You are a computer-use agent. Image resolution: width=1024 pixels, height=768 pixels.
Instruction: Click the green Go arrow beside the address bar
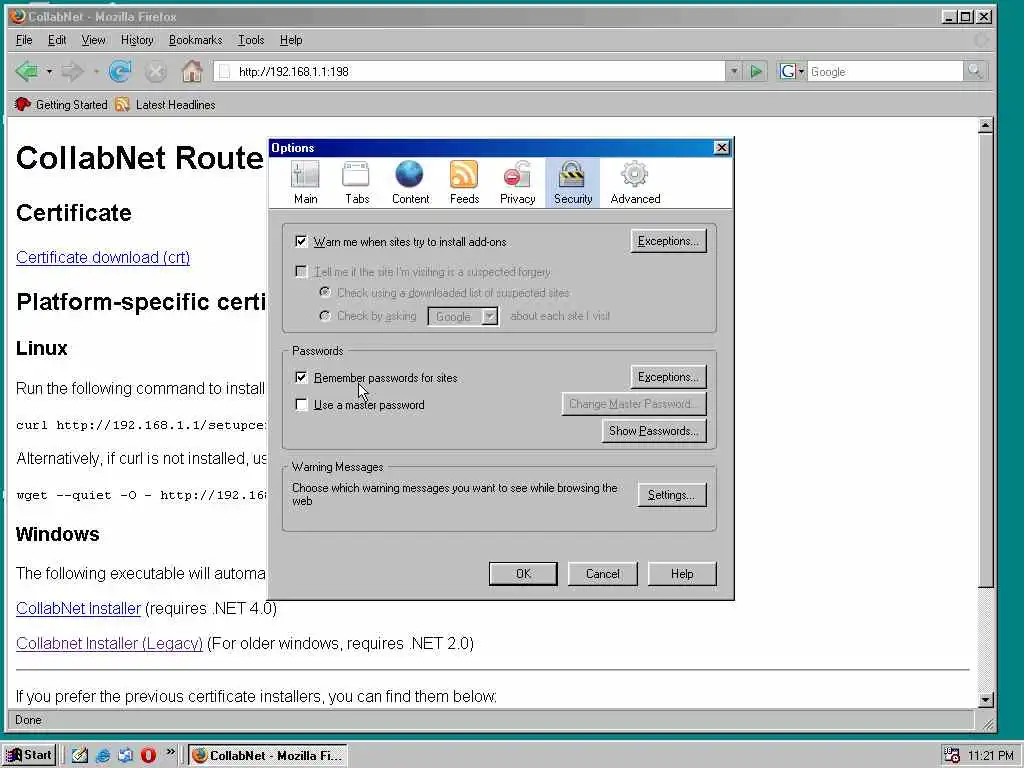pyautogui.click(x=756, y=71)
